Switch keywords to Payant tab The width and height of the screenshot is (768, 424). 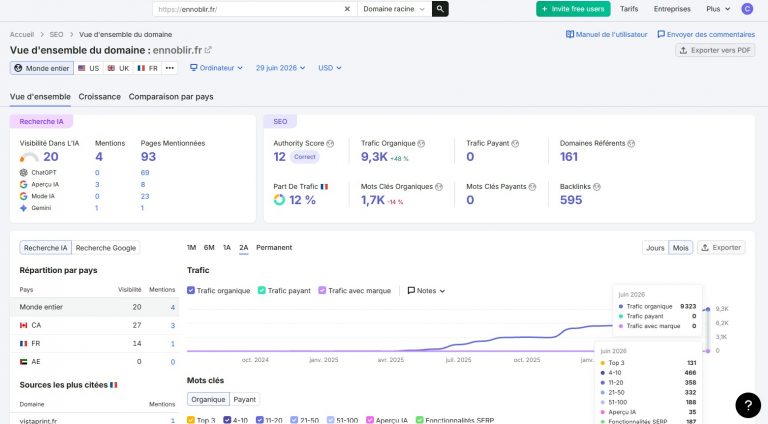pos(244,400)
